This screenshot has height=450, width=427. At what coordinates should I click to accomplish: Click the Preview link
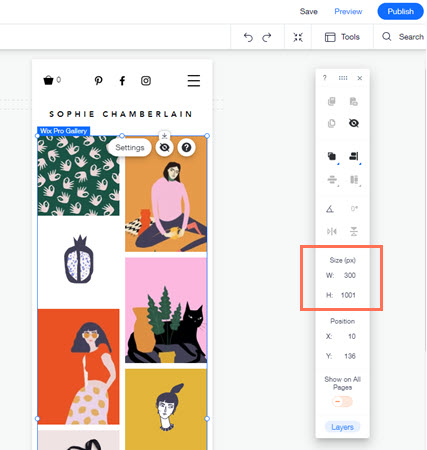[x=348, y=12]
